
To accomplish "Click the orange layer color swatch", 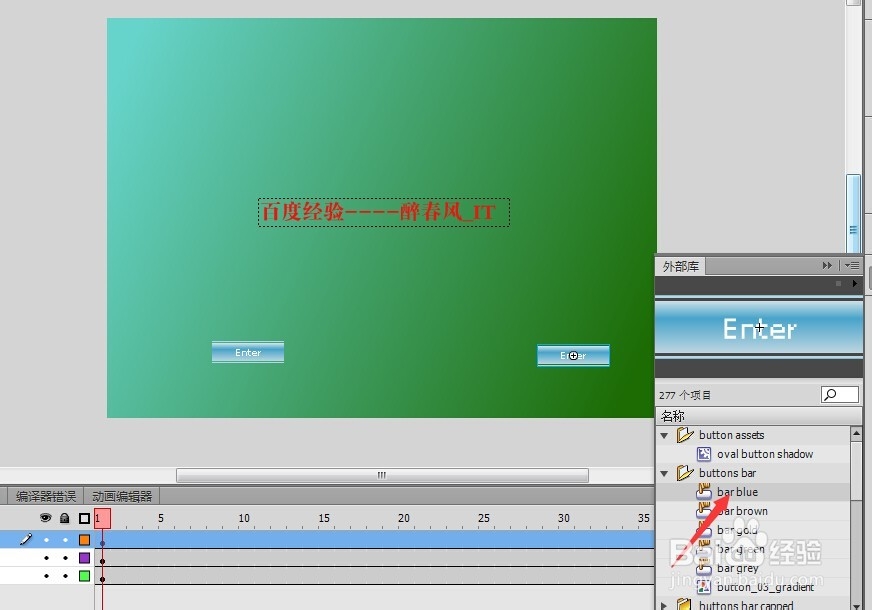I will click(85, 538).
